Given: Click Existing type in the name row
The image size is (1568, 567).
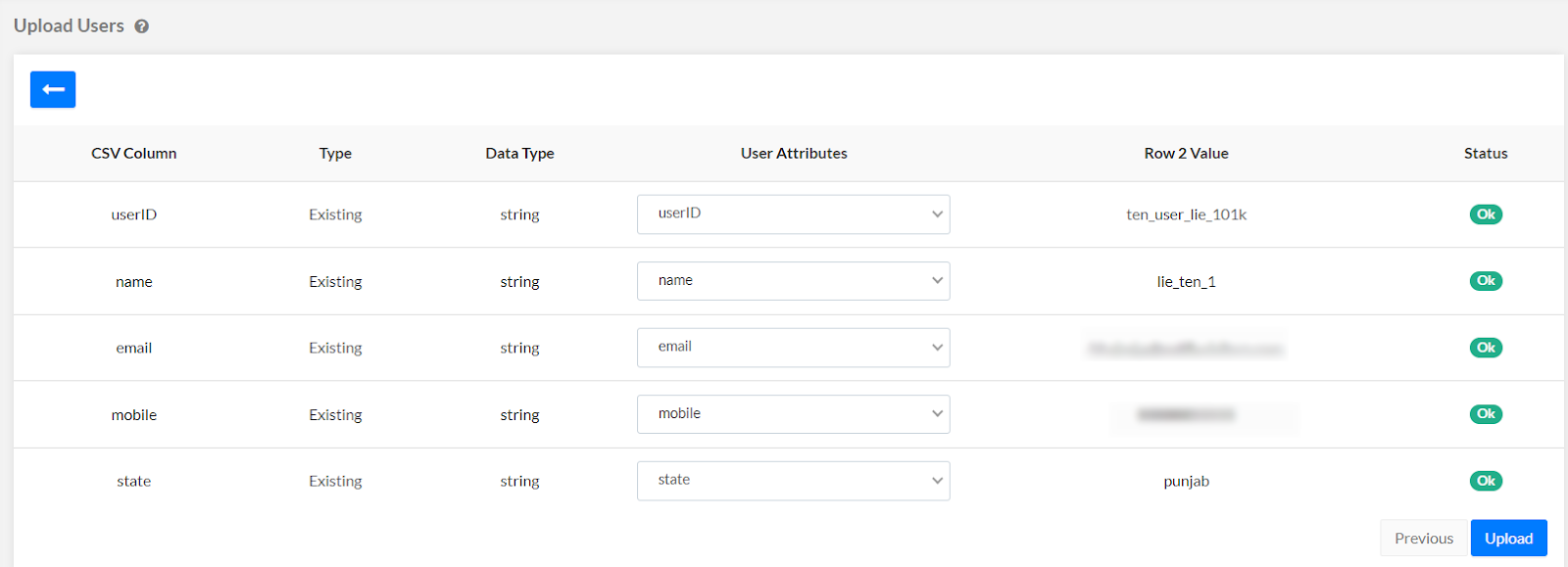Looking at the screenshot, I should (335, 282).
